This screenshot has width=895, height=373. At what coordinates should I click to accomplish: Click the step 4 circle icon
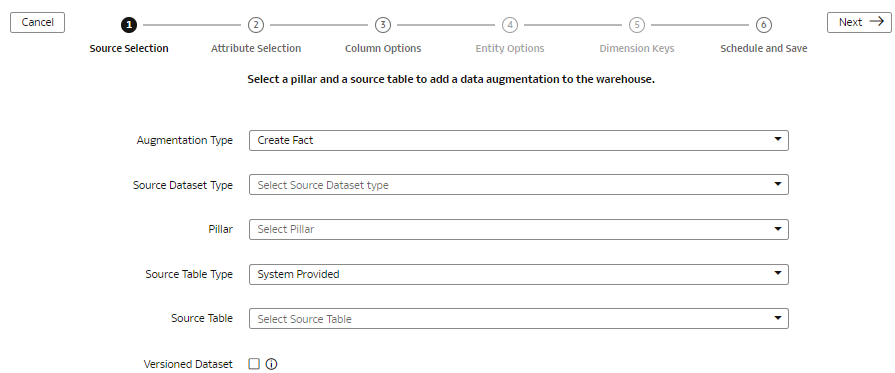510,25
